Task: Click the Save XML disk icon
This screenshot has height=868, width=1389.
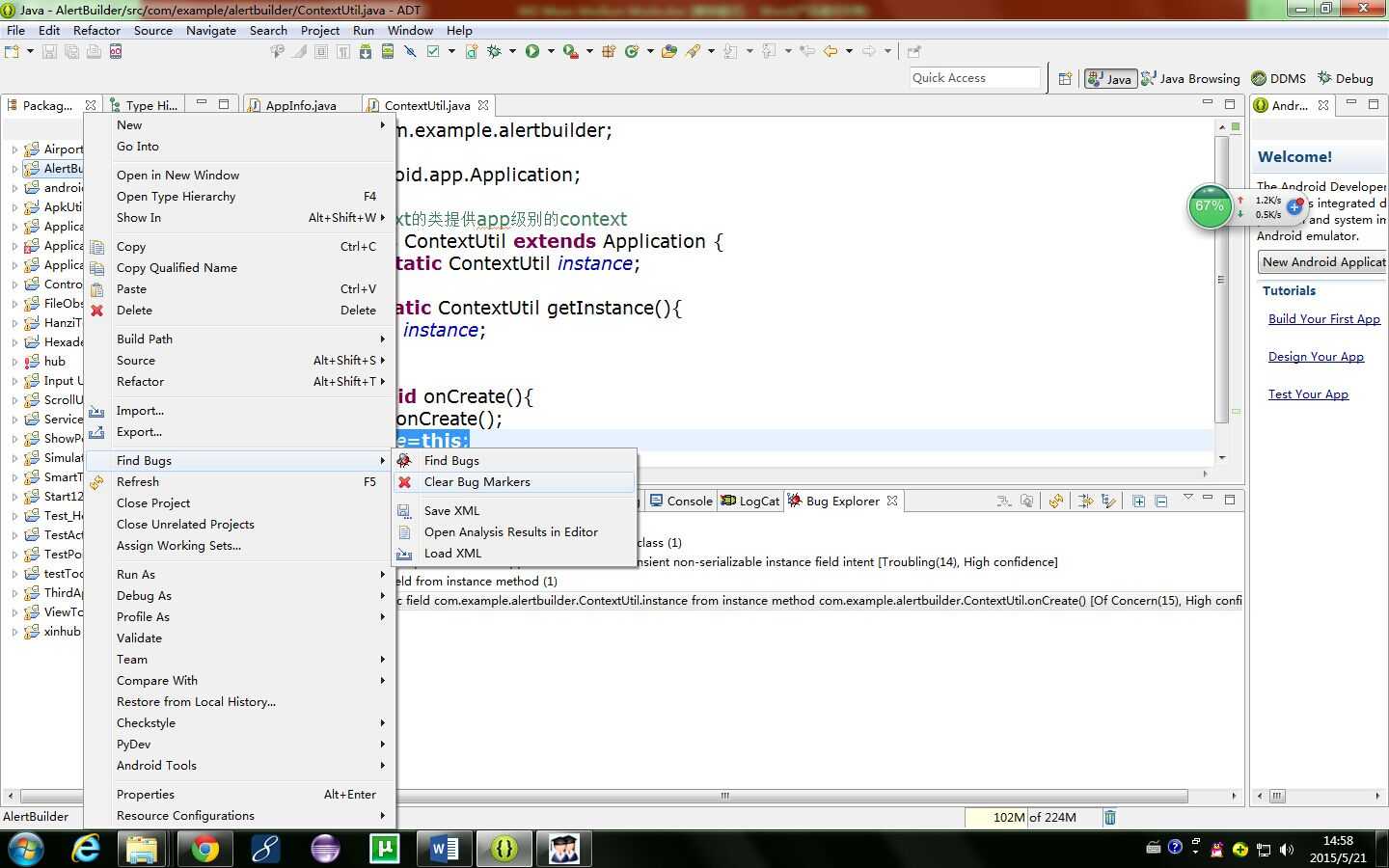Action: (x=405, y=511)
